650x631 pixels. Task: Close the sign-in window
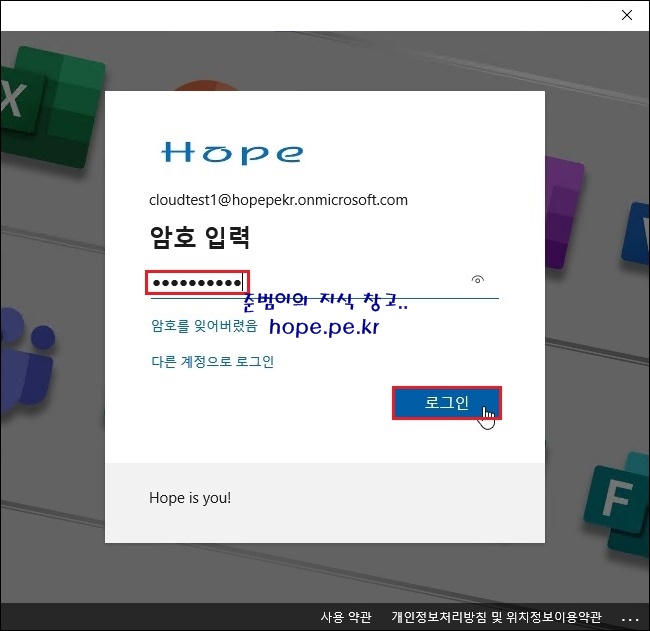click(627, 15)
